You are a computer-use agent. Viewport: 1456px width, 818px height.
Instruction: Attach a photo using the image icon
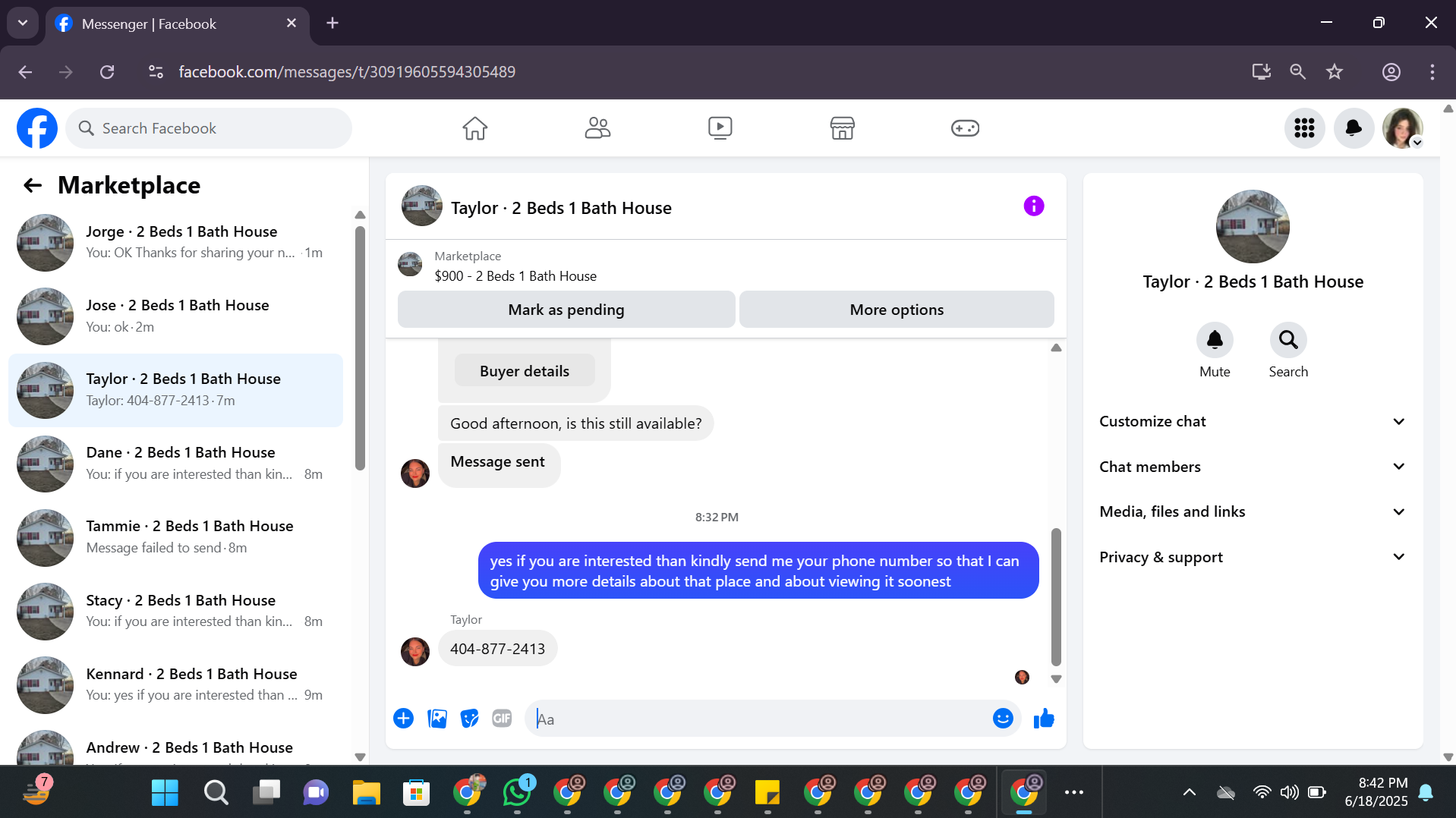tap(437, 719)
